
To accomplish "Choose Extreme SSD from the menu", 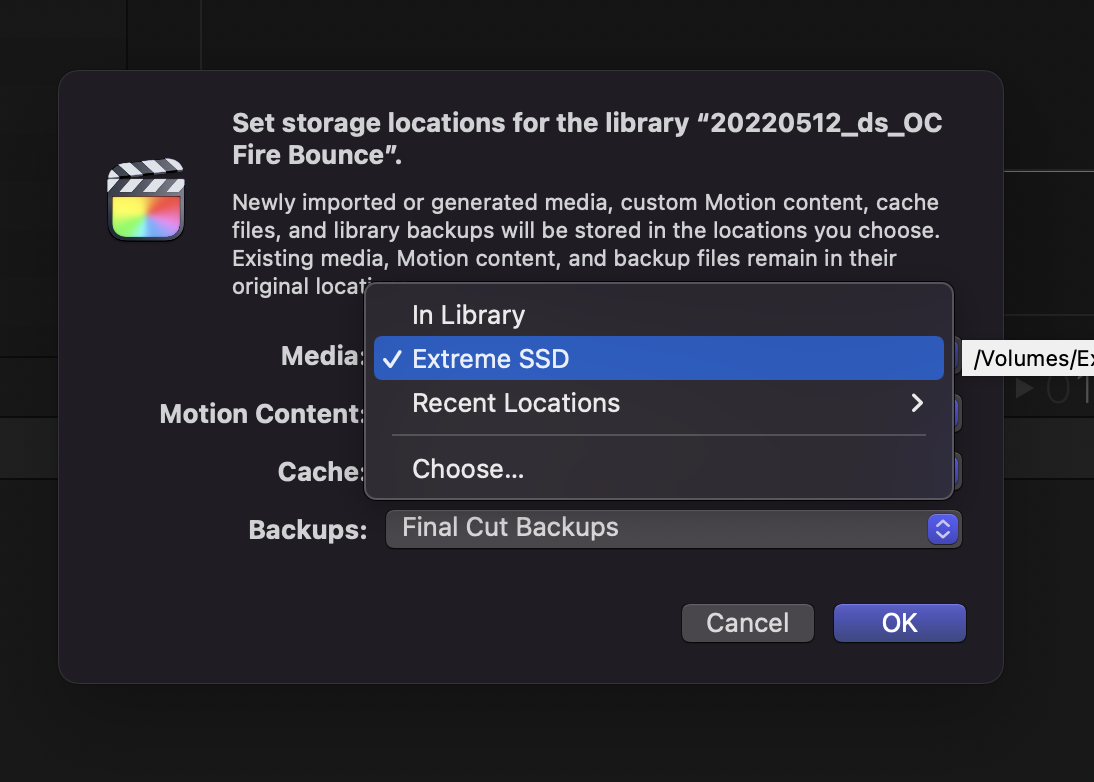I will (490, 359).
